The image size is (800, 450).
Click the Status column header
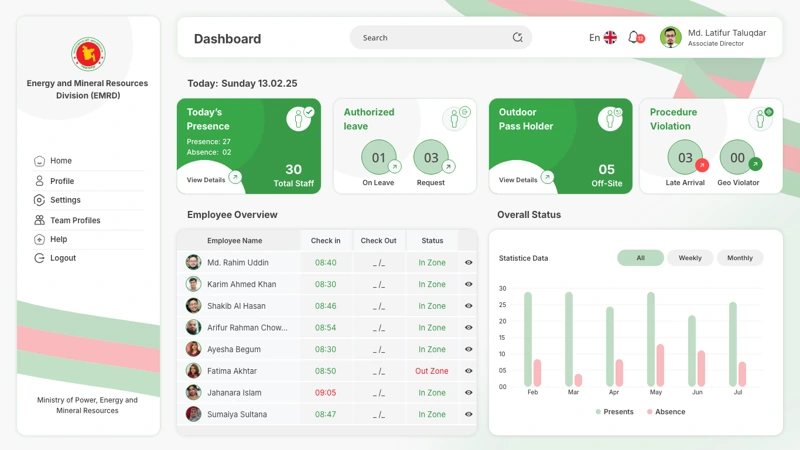coord(432,240)
